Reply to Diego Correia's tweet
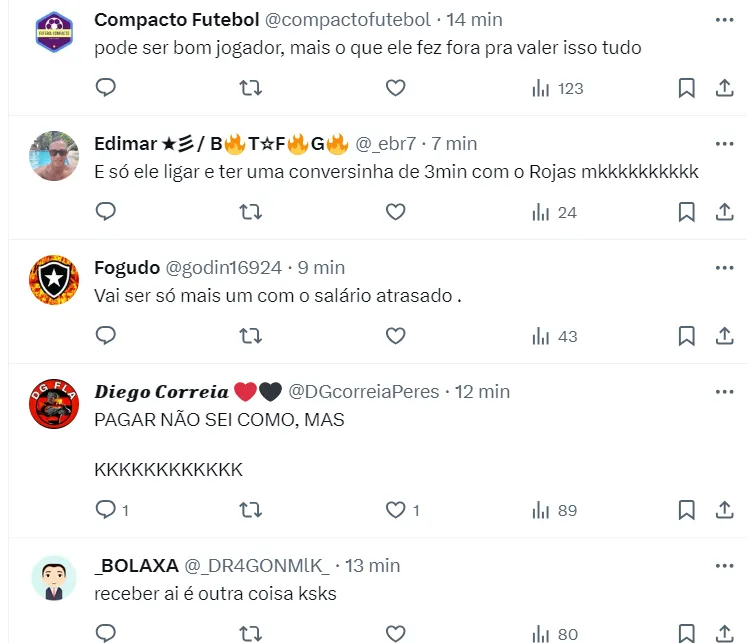The image size is (747, 643). (x=106, y=510)
